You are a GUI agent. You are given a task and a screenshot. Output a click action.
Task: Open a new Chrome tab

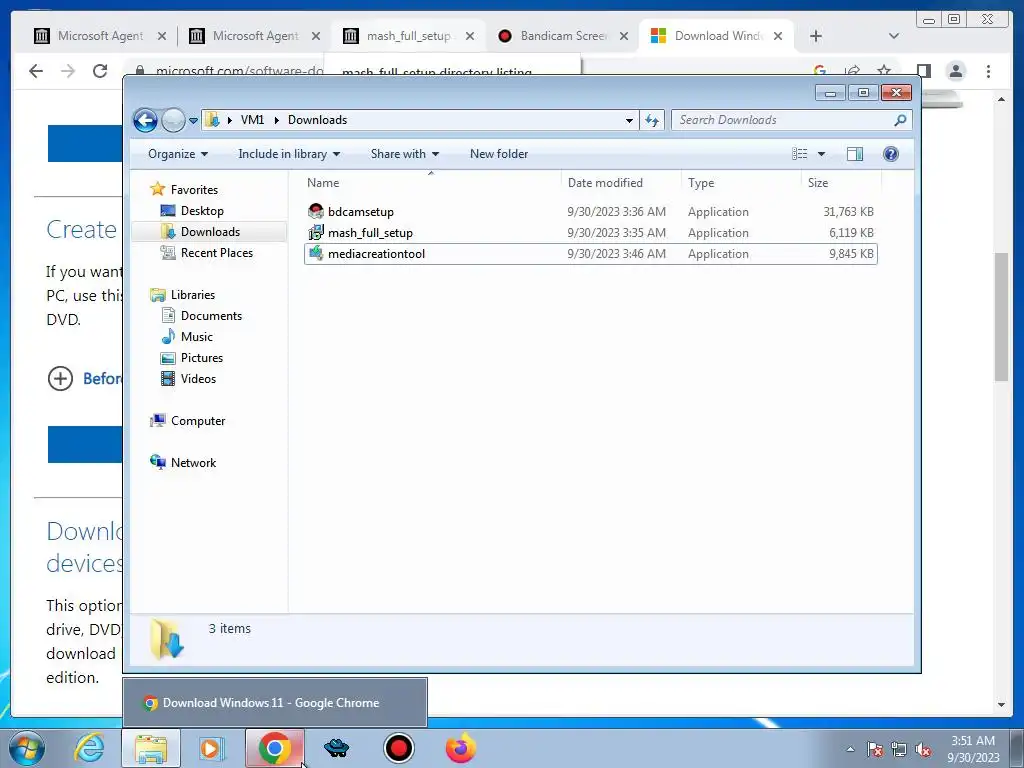click(x=816, y=36)
